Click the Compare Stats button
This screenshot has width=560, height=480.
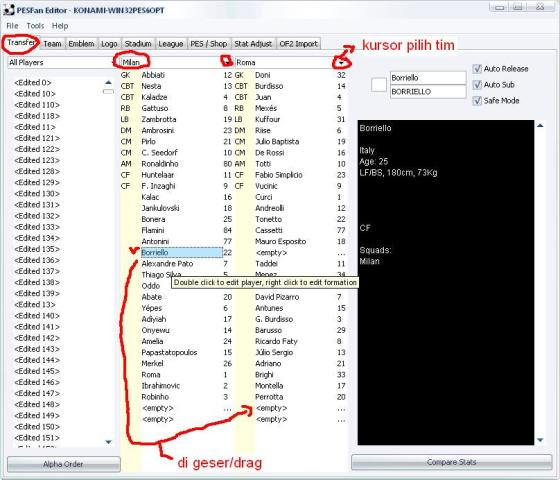pyautogui.click(x=452, y=462)
